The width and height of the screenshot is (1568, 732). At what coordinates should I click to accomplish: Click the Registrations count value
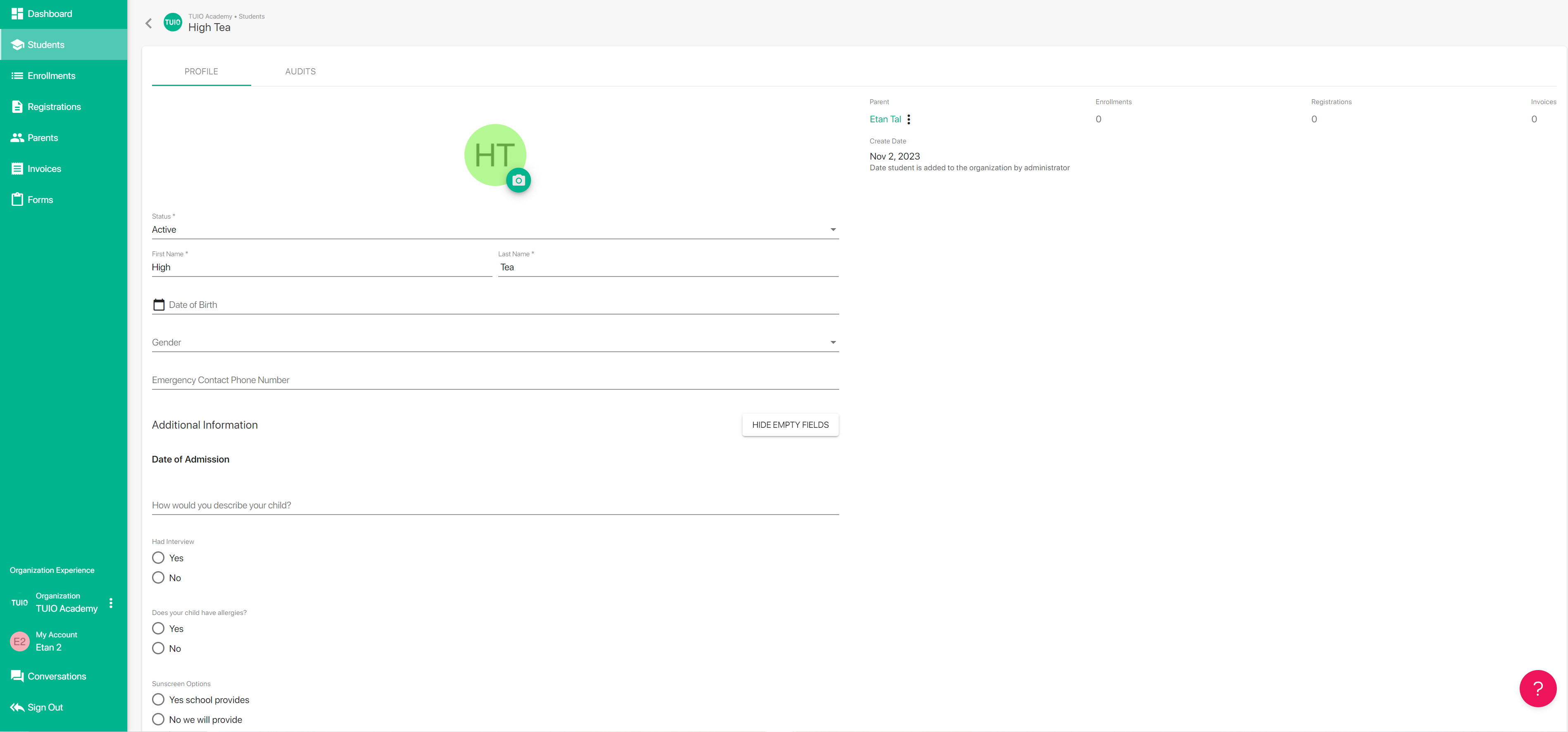click(1313, 119)
